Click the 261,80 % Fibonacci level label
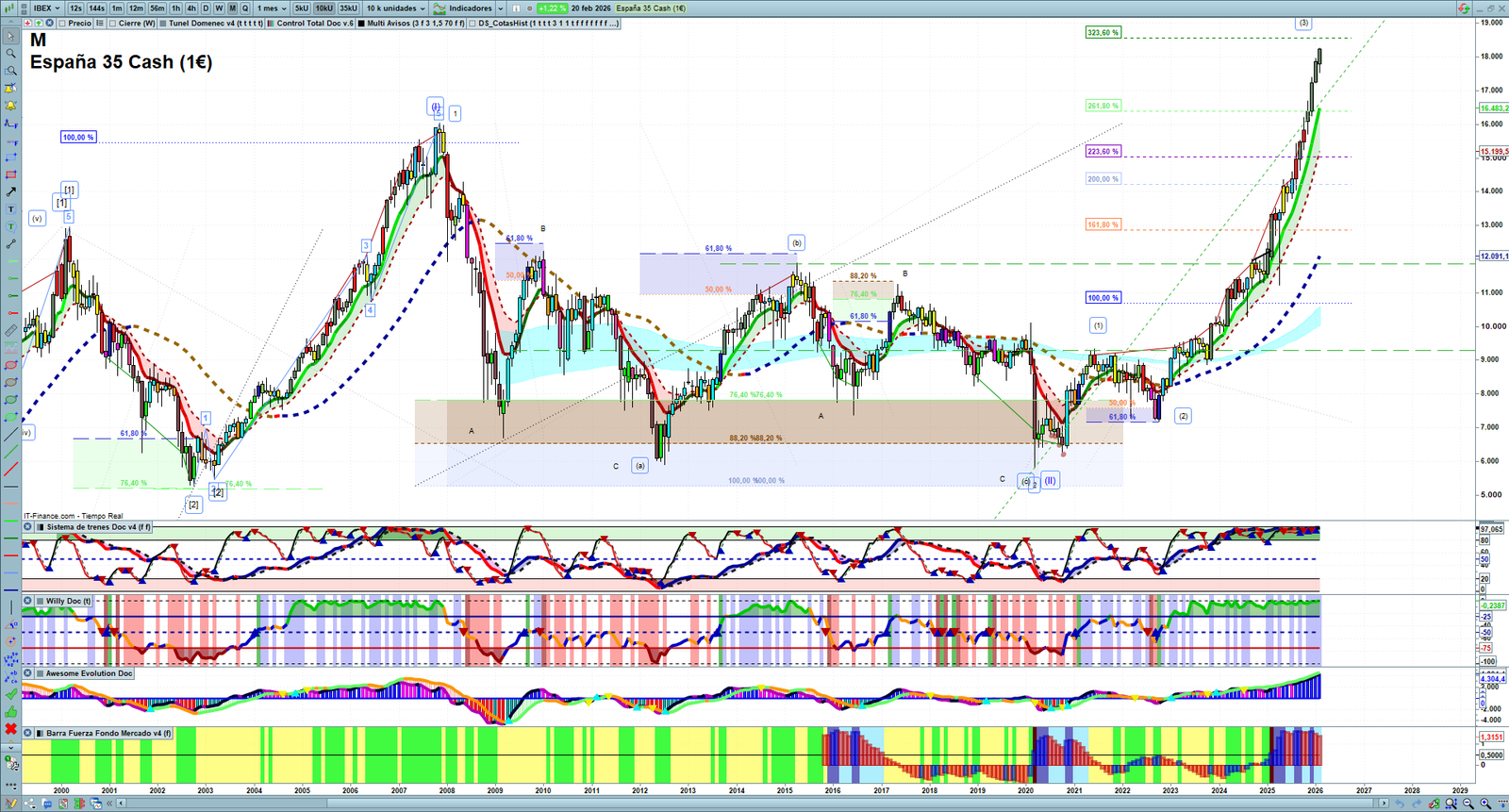Image resolution: width=1509 pixels, height=812 pixels. click(x=1103, y=107)
